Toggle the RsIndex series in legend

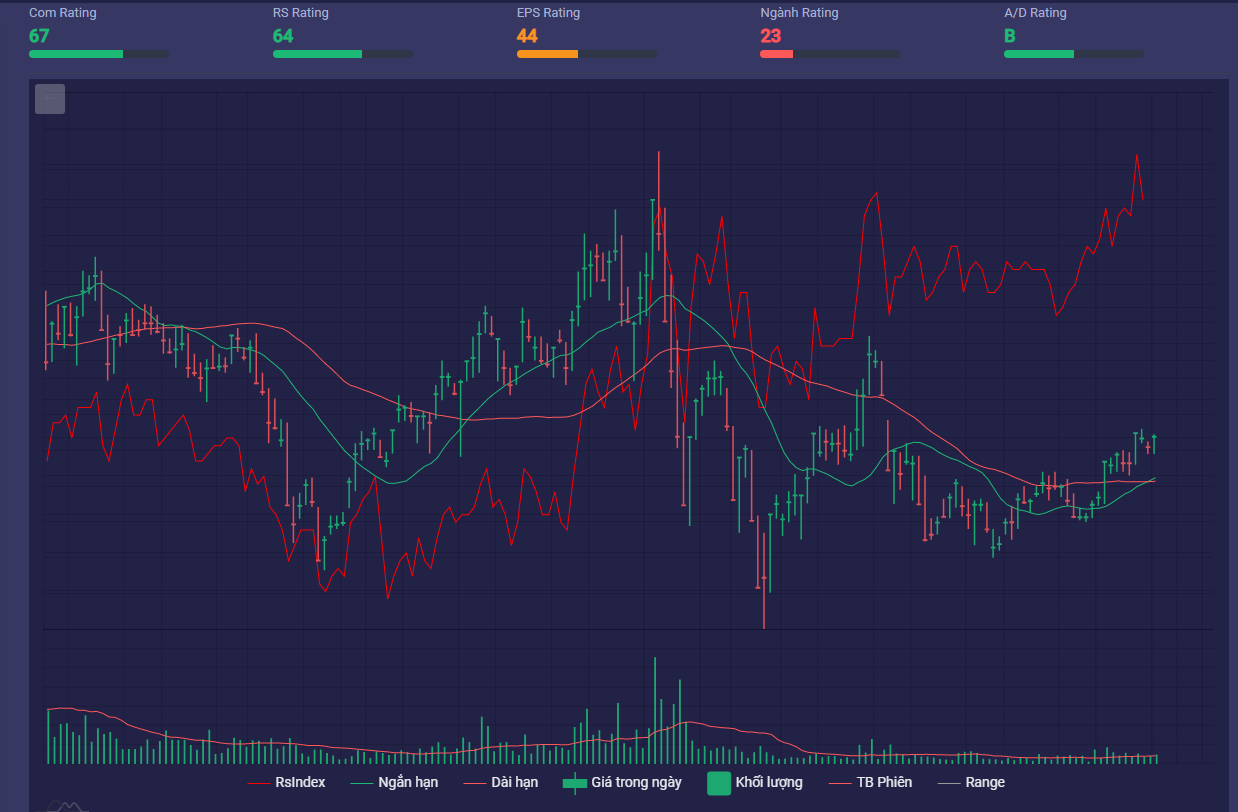click(300, 782)
